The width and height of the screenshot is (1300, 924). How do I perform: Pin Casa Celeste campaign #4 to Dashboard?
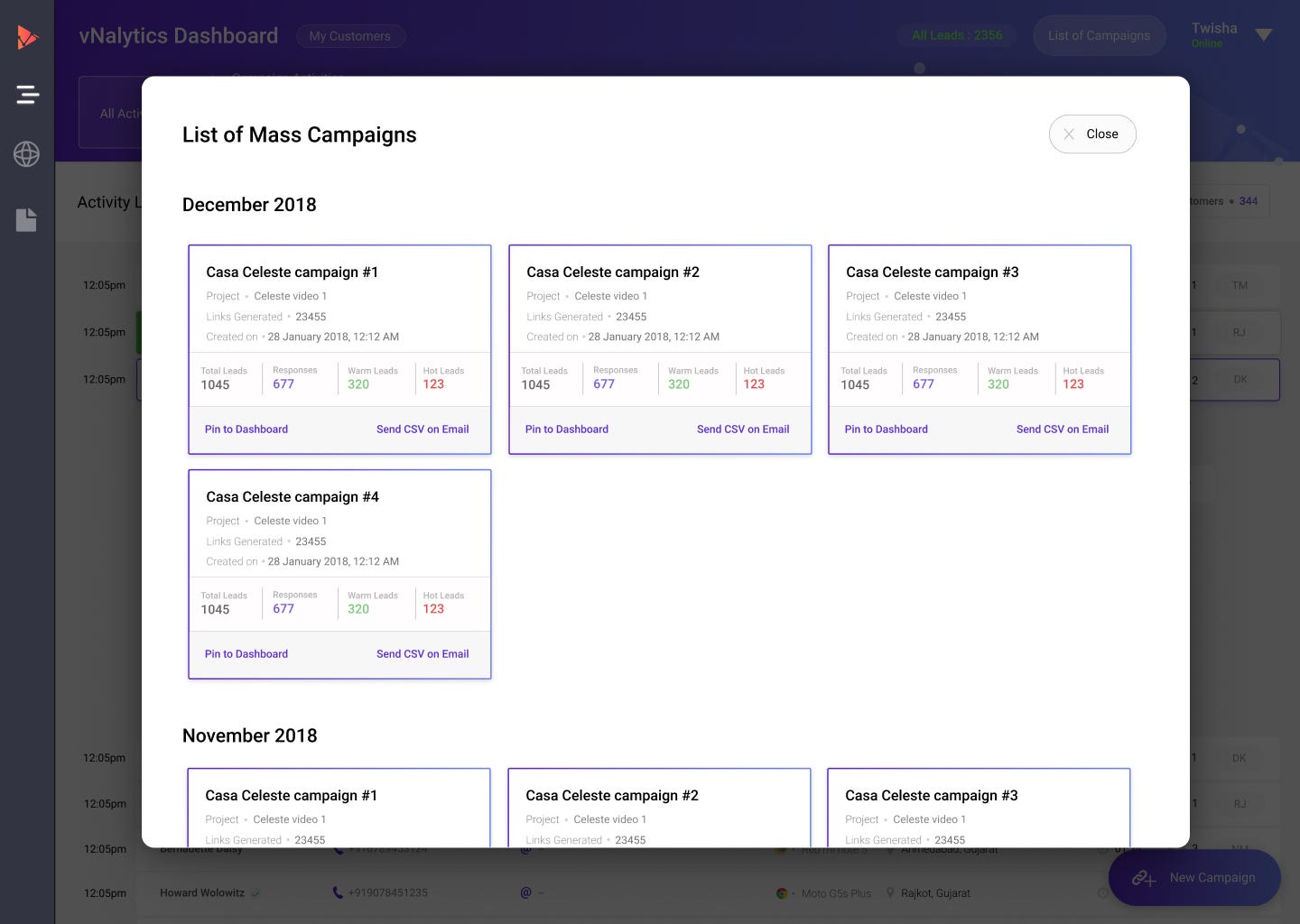tap(246, 654)
